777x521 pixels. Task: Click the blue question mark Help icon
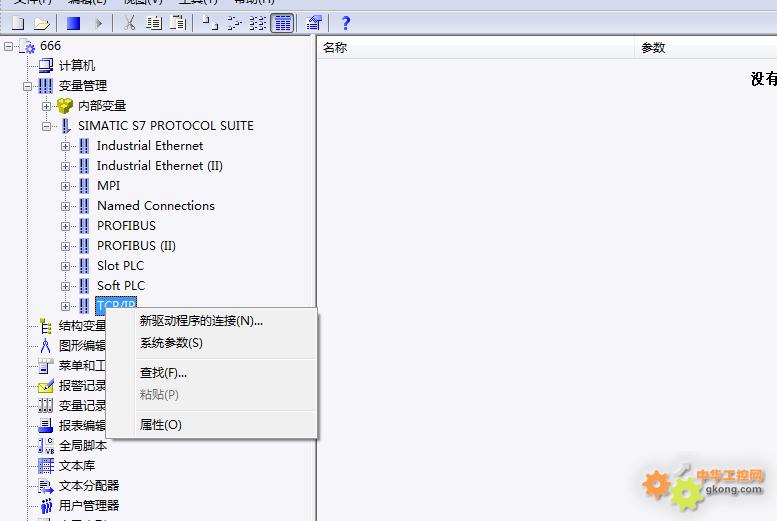[x=346, y=23]
